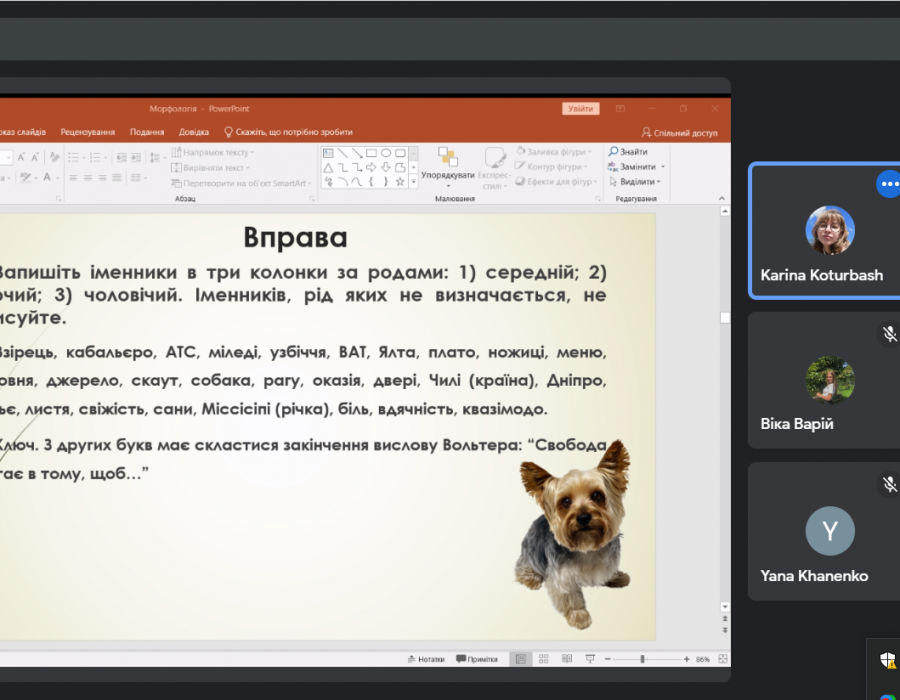Select normal view icon in status bar
The height and width of the screenshot is (700, 900).
(520, 659)
